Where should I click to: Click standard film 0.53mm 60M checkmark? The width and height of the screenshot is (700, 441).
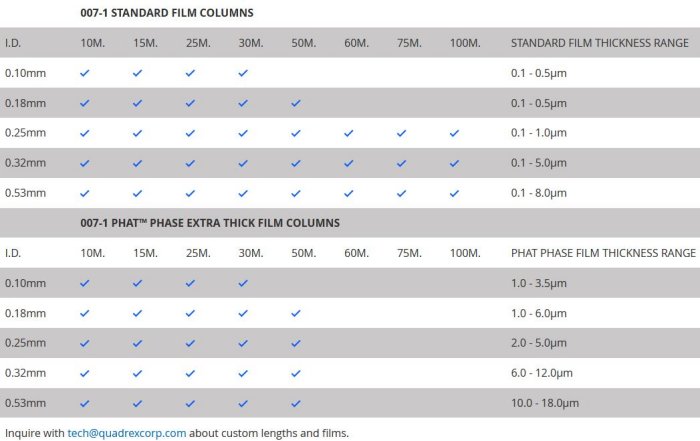coord(349,193)
